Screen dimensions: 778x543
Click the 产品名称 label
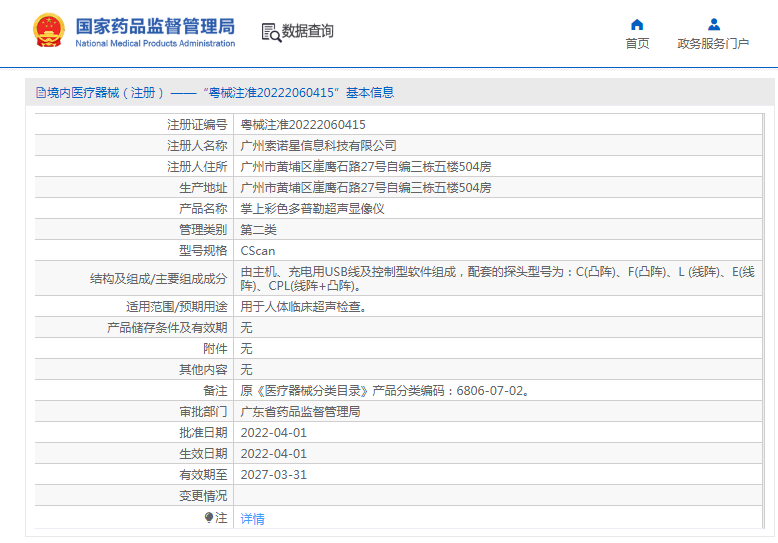click(203, 208)
